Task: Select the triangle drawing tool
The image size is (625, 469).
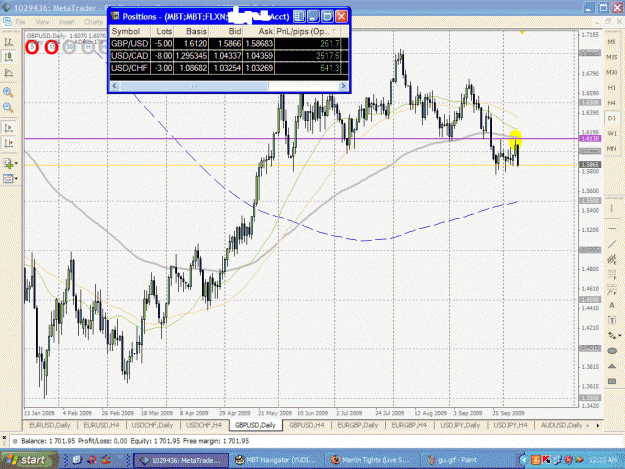Action: tap(612, 366)
